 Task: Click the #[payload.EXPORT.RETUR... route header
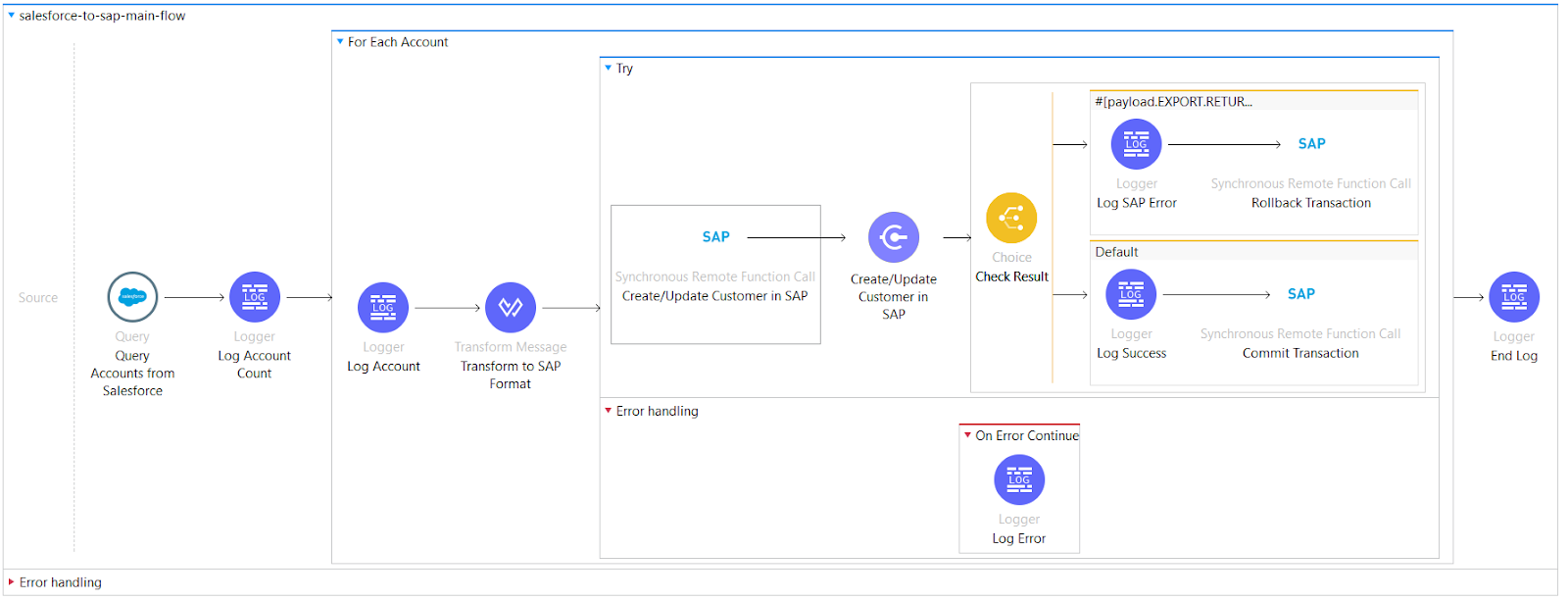coord(1254,101)
